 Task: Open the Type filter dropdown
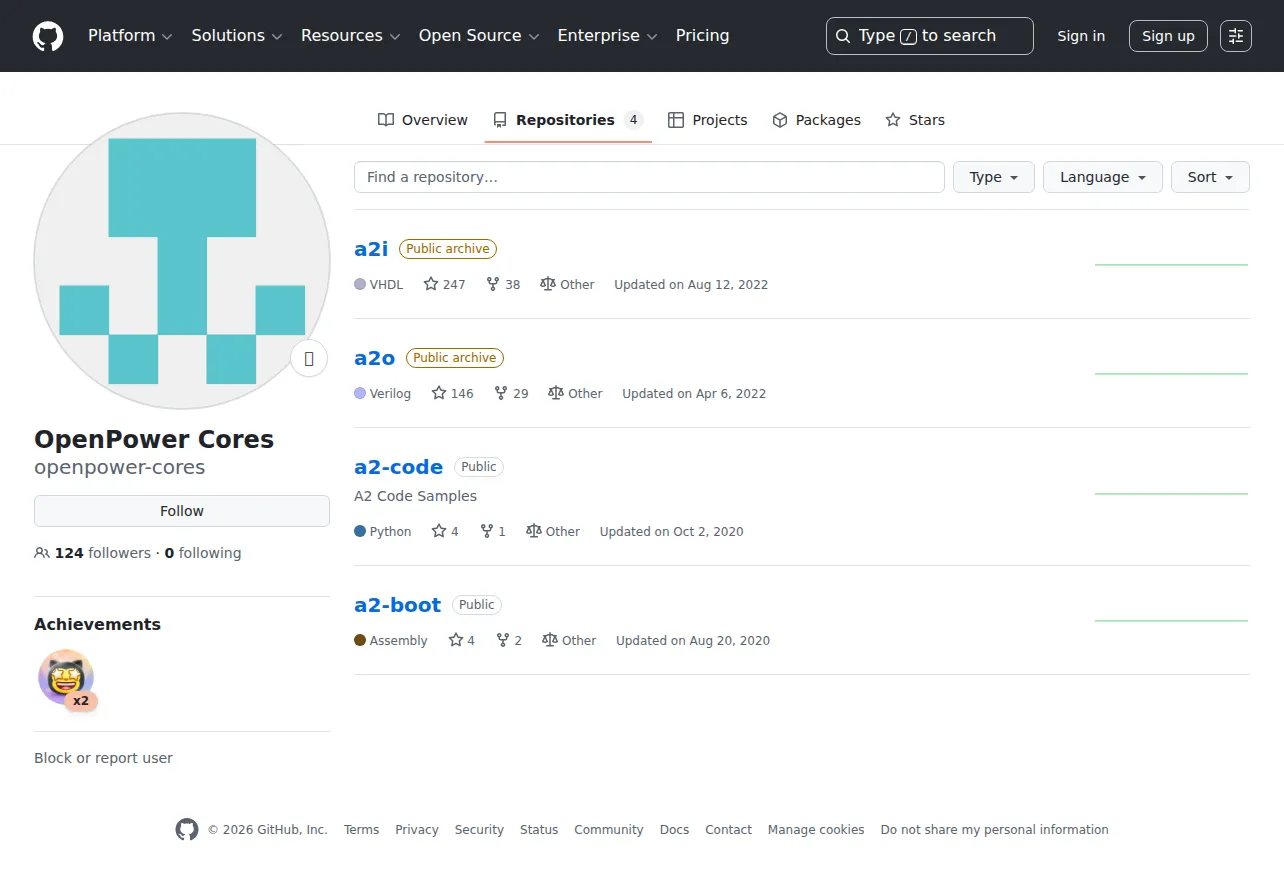pyautogui.click(x=994, y=177)
